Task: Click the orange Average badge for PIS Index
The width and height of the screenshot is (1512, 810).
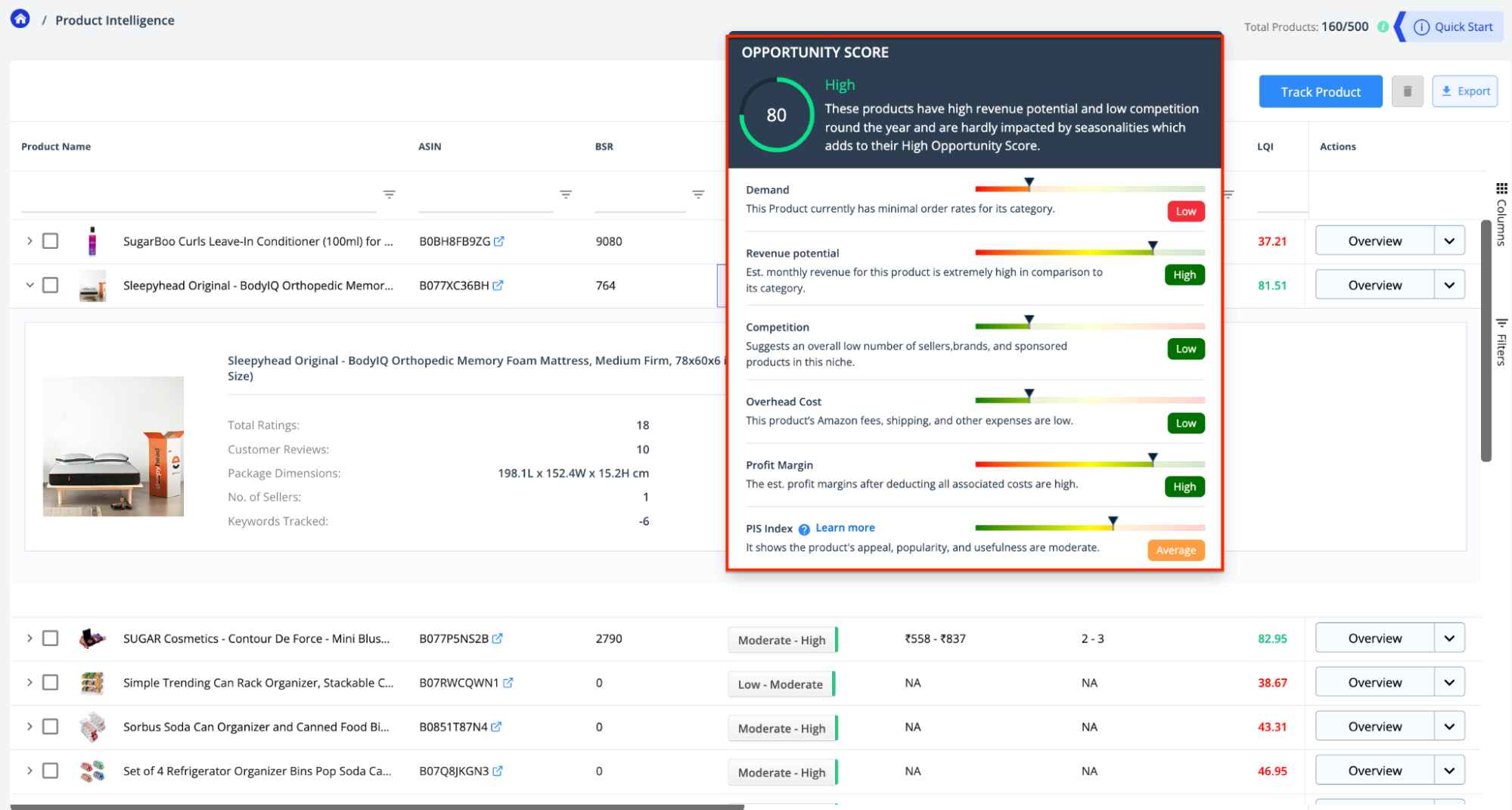Action: 1175,550
